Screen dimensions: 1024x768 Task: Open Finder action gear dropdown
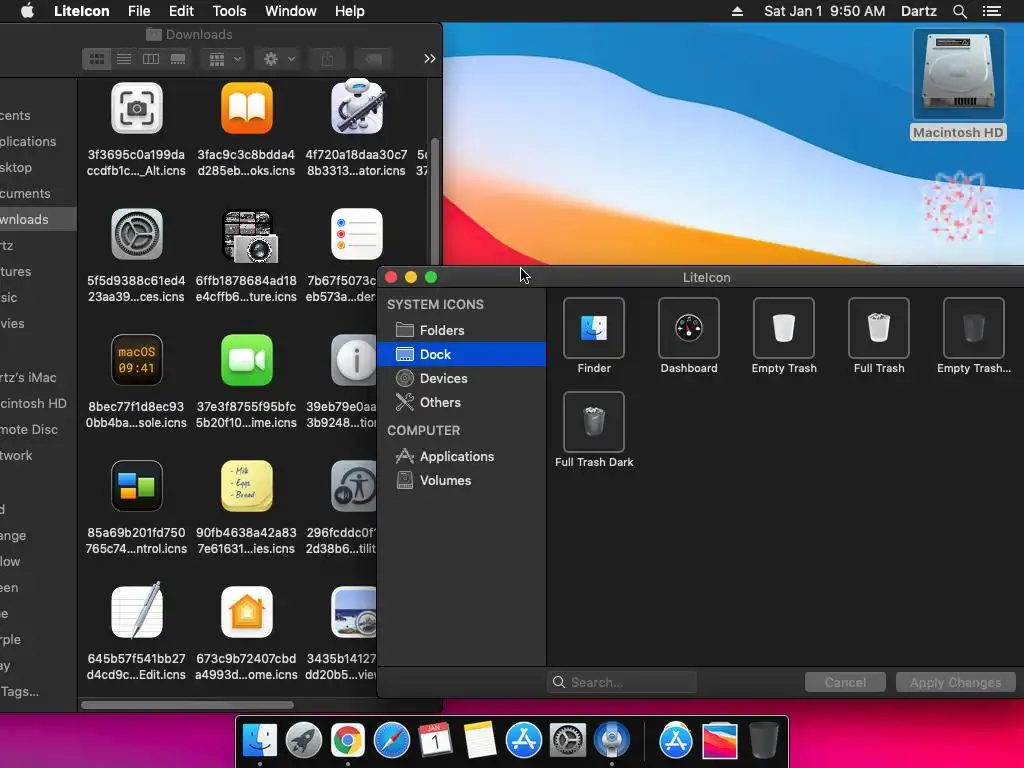(x=278, y=59)
